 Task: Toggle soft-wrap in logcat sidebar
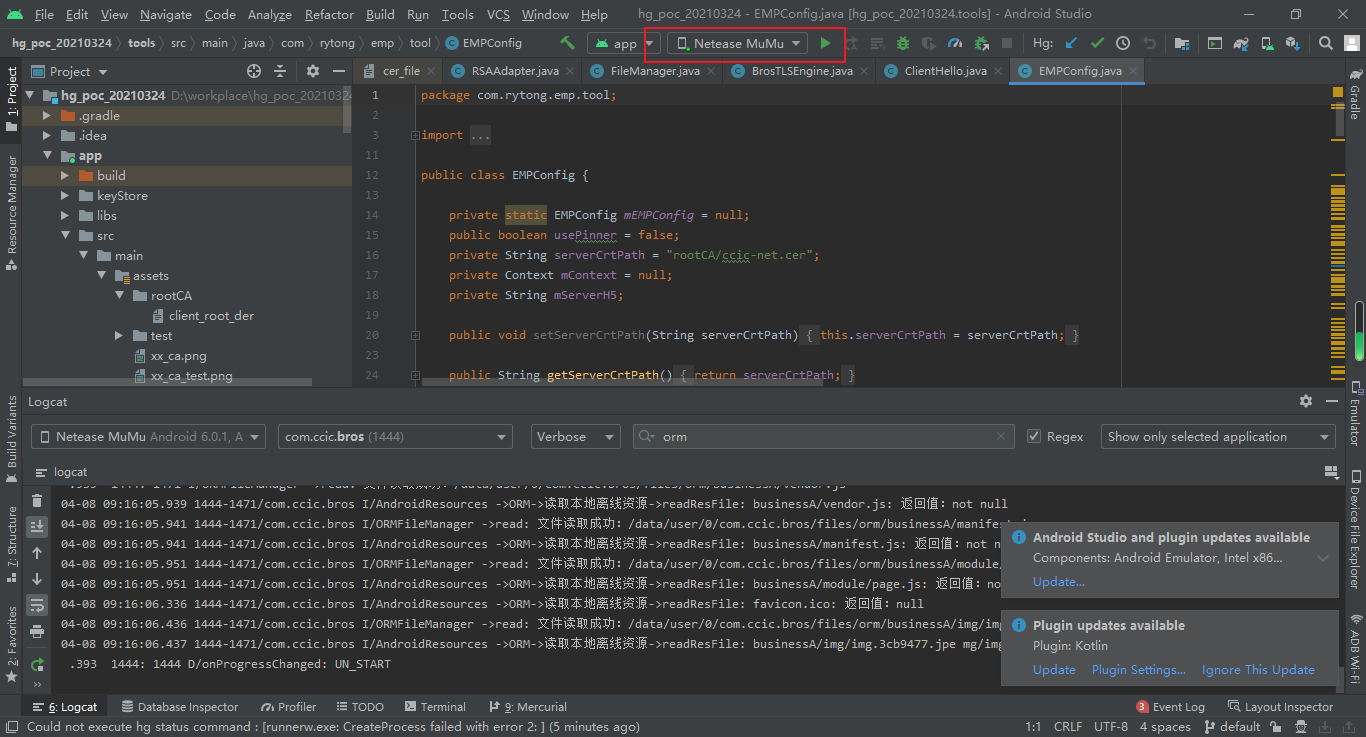point(37,605)
